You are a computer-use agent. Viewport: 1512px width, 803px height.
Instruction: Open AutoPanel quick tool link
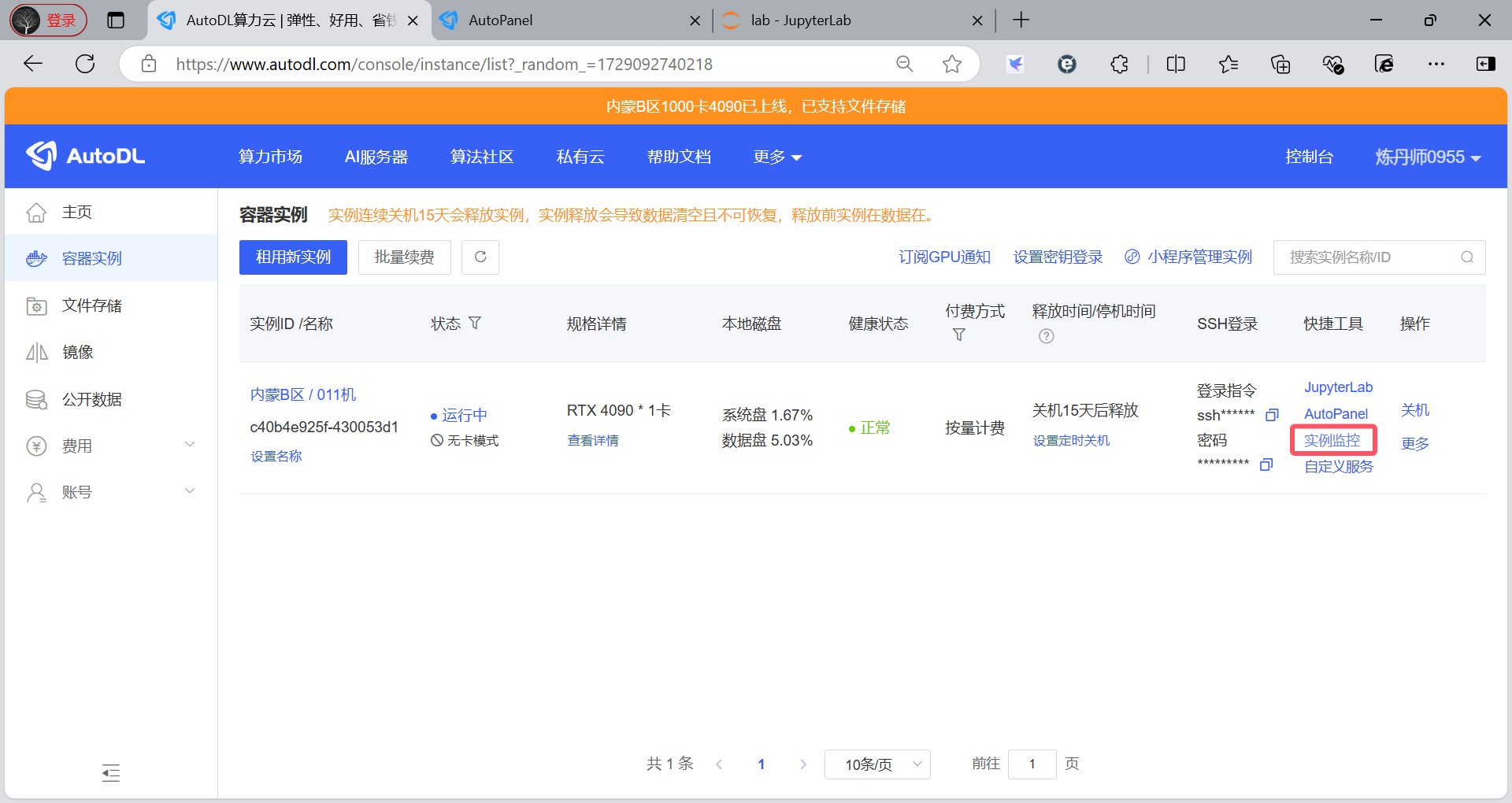point(1336,414)
